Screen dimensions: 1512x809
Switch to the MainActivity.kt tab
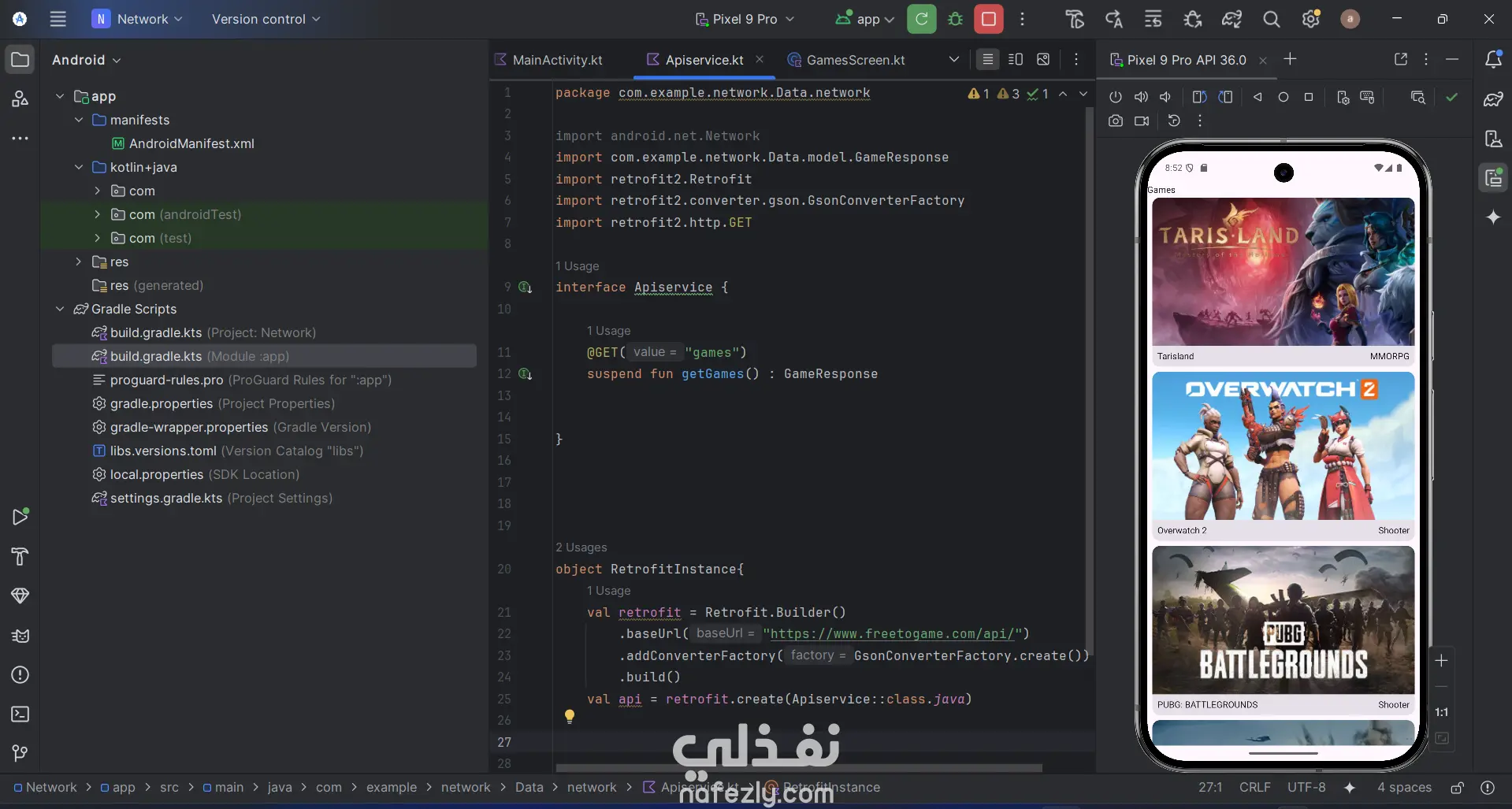click(548, 60)
